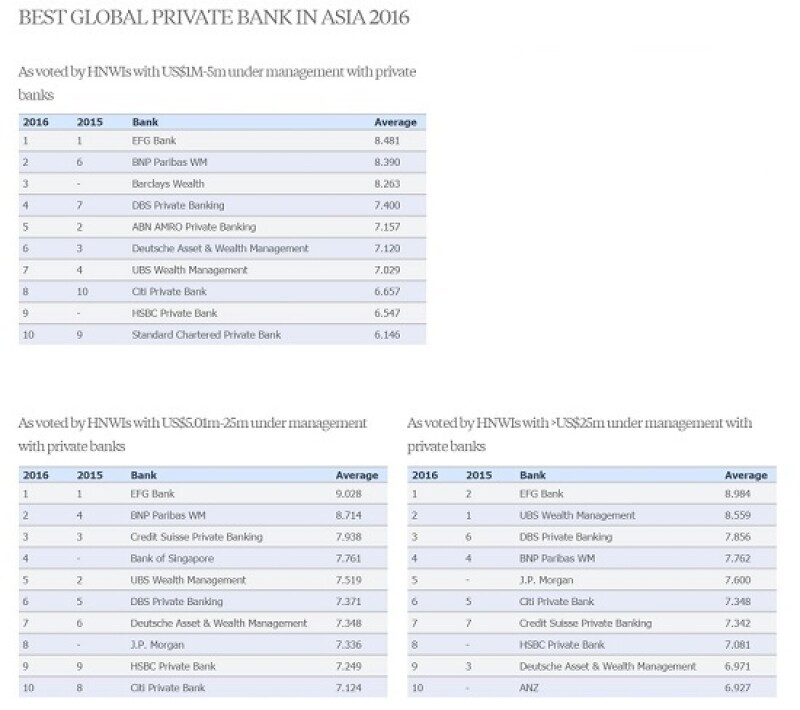Image resolution: width=800 pixels, height=710 pixels.
Task: Click the >US$25m under management subtitle
Action: click(x=580, y=434)
